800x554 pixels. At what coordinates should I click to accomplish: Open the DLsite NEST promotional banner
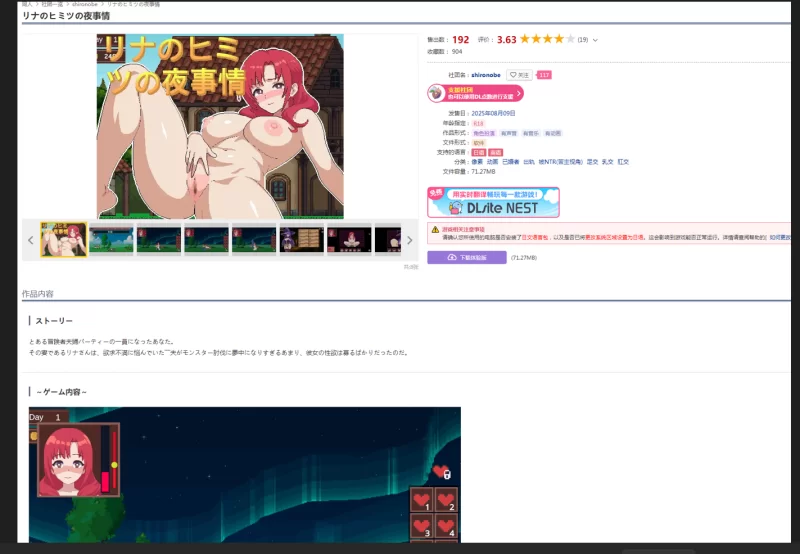tap(493, 203)
